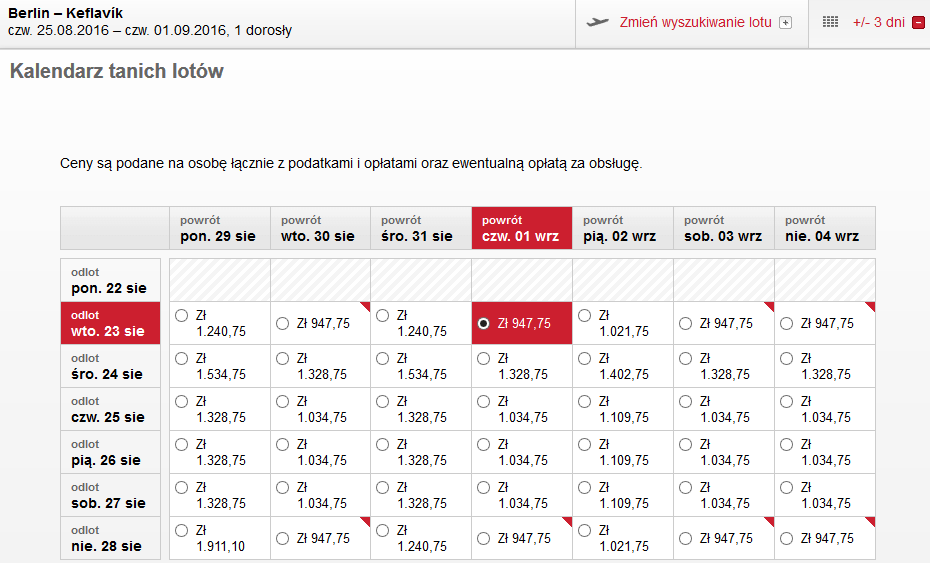Choose departure row wto. 23 sie header
This screenshot has width=930, height=563.
(x=110, y=323)
